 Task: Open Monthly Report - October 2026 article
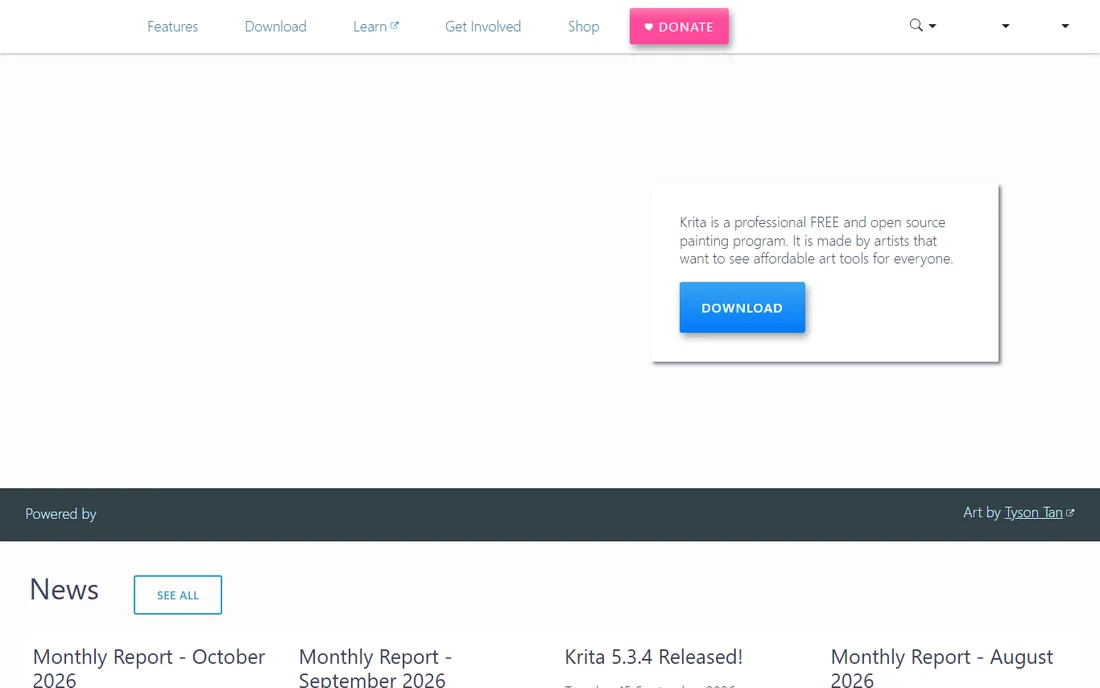click(149, 668)
